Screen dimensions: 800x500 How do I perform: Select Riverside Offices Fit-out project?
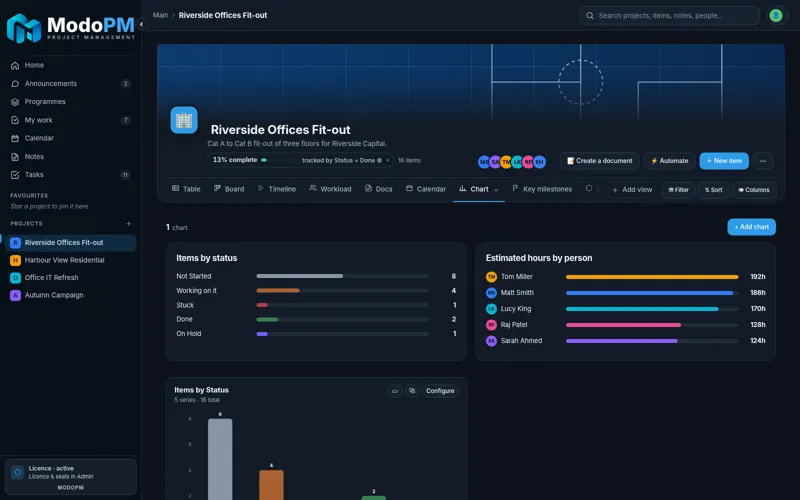pyautogui.click(x=71, y=243)
